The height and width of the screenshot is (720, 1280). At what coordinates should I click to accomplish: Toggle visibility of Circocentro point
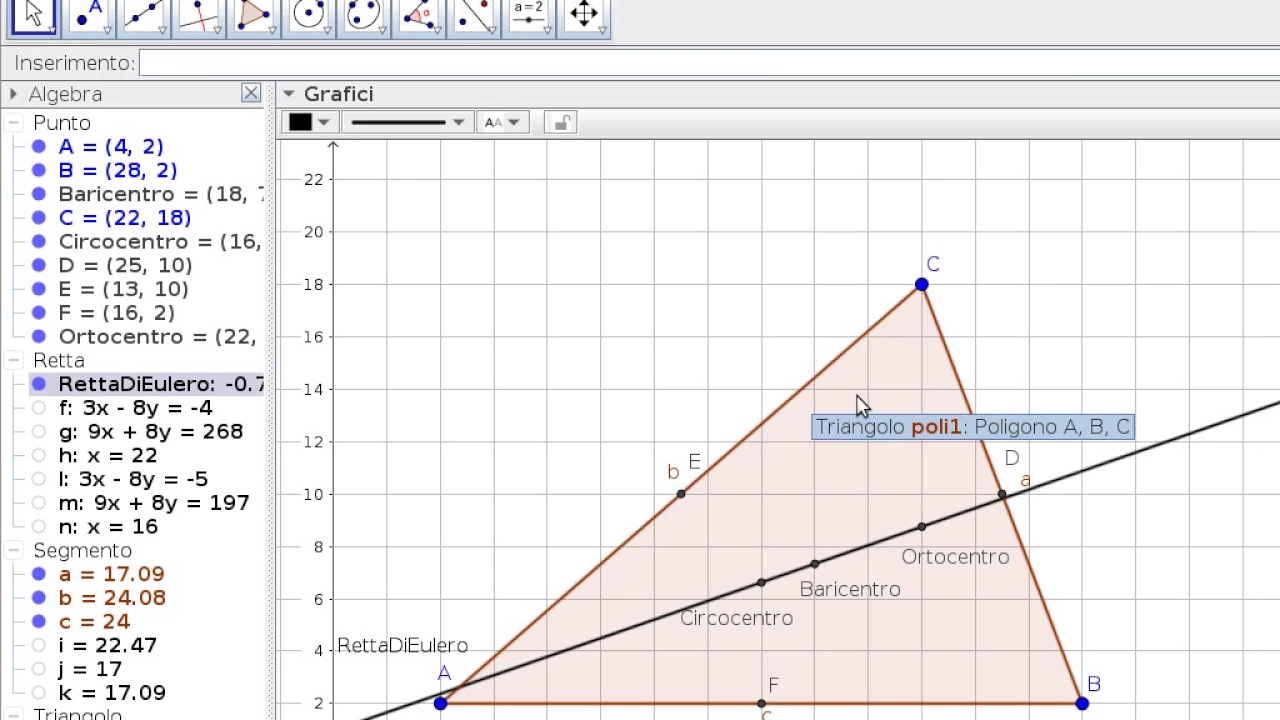(x=39, y=242)
